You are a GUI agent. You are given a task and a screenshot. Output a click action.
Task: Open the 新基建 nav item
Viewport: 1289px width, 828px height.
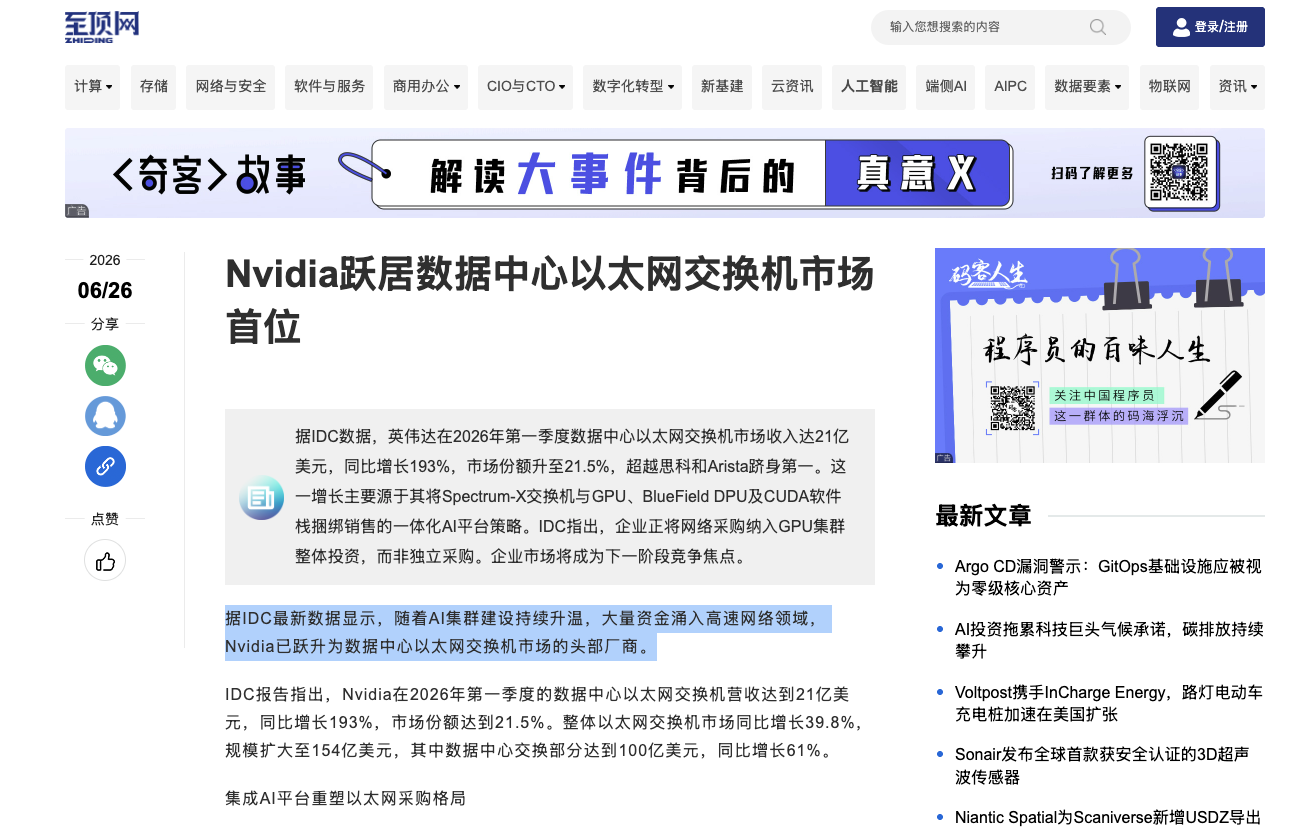(722, 87)
